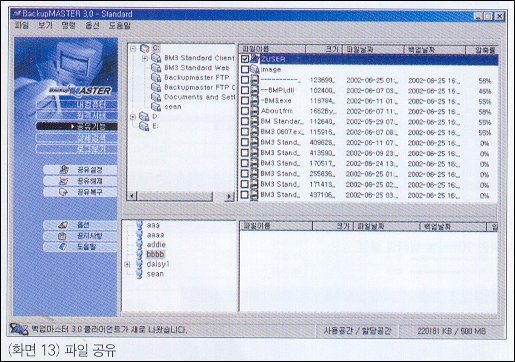Open the 도움말 help book icon
This screenshot has height=362, width=515.
(63, 247)
